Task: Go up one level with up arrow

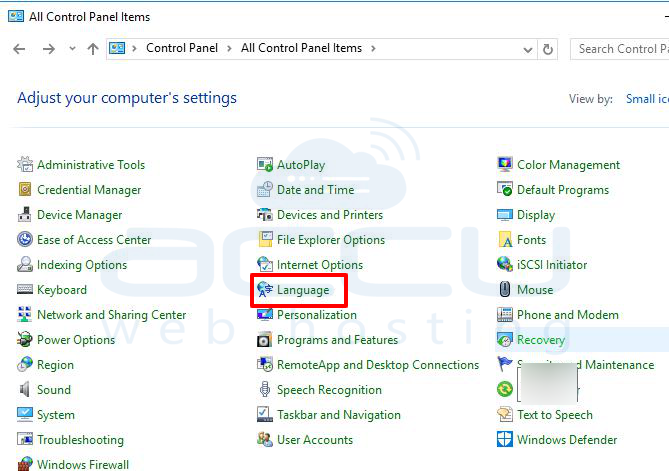Action: [x=93, y=49]
